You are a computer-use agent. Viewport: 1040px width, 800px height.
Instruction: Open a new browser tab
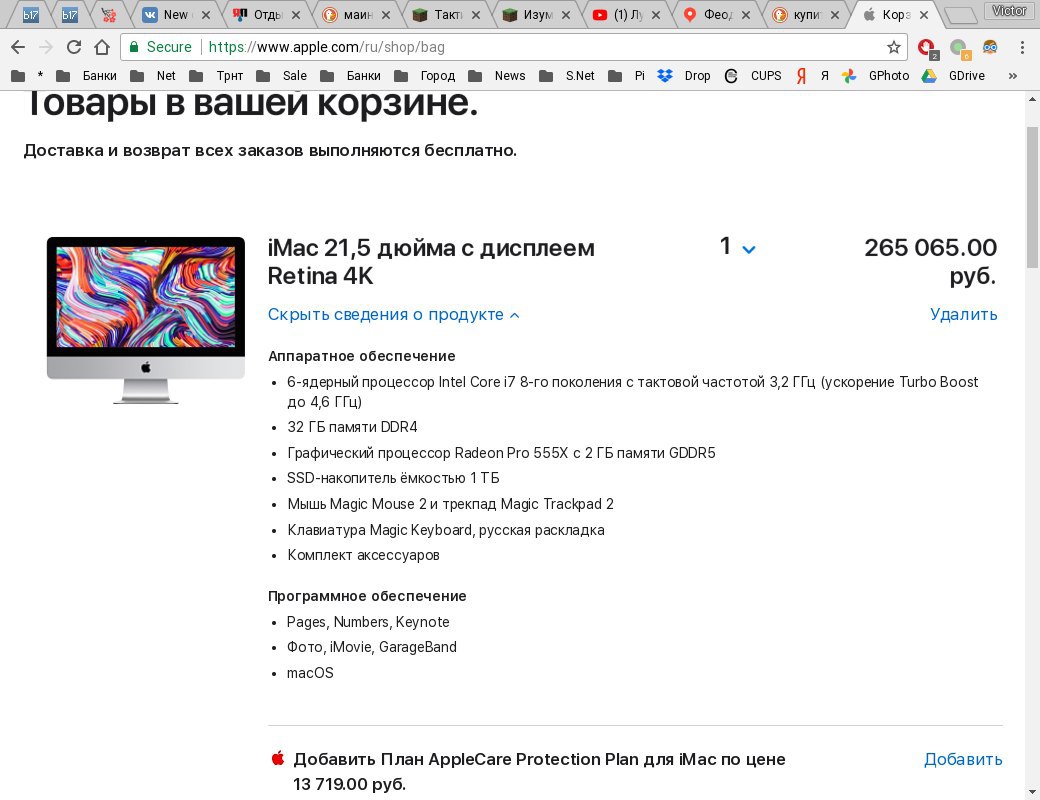(959, 15)
